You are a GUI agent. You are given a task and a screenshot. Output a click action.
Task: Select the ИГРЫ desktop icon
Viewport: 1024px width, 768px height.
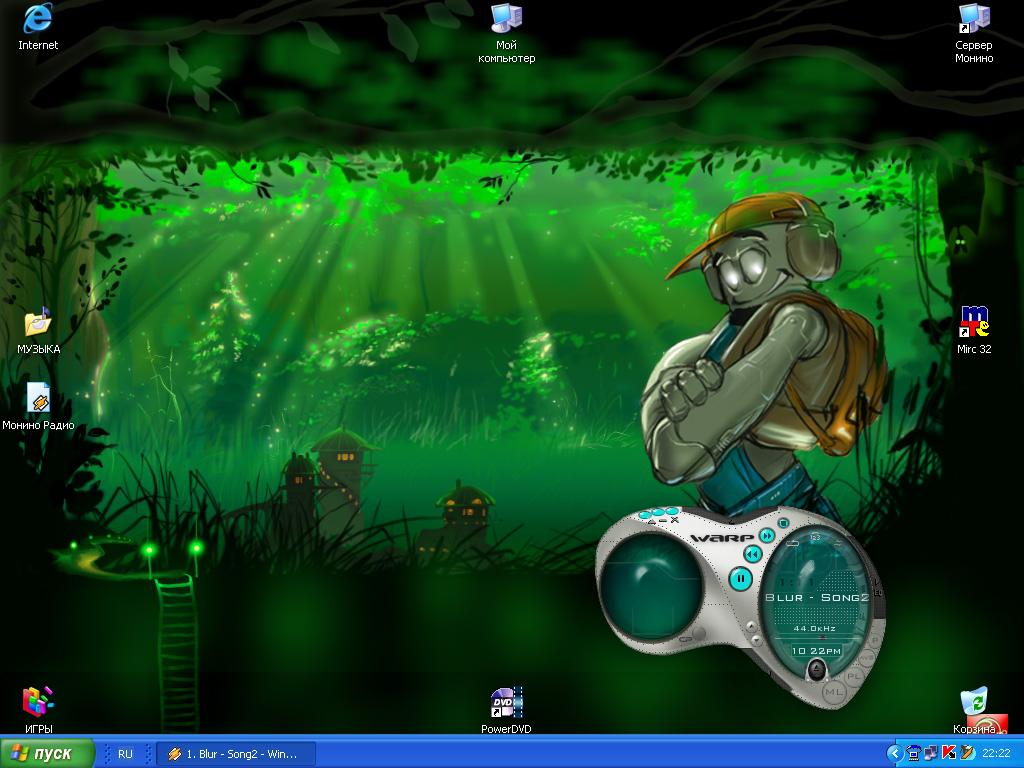[x=38, y=710]
